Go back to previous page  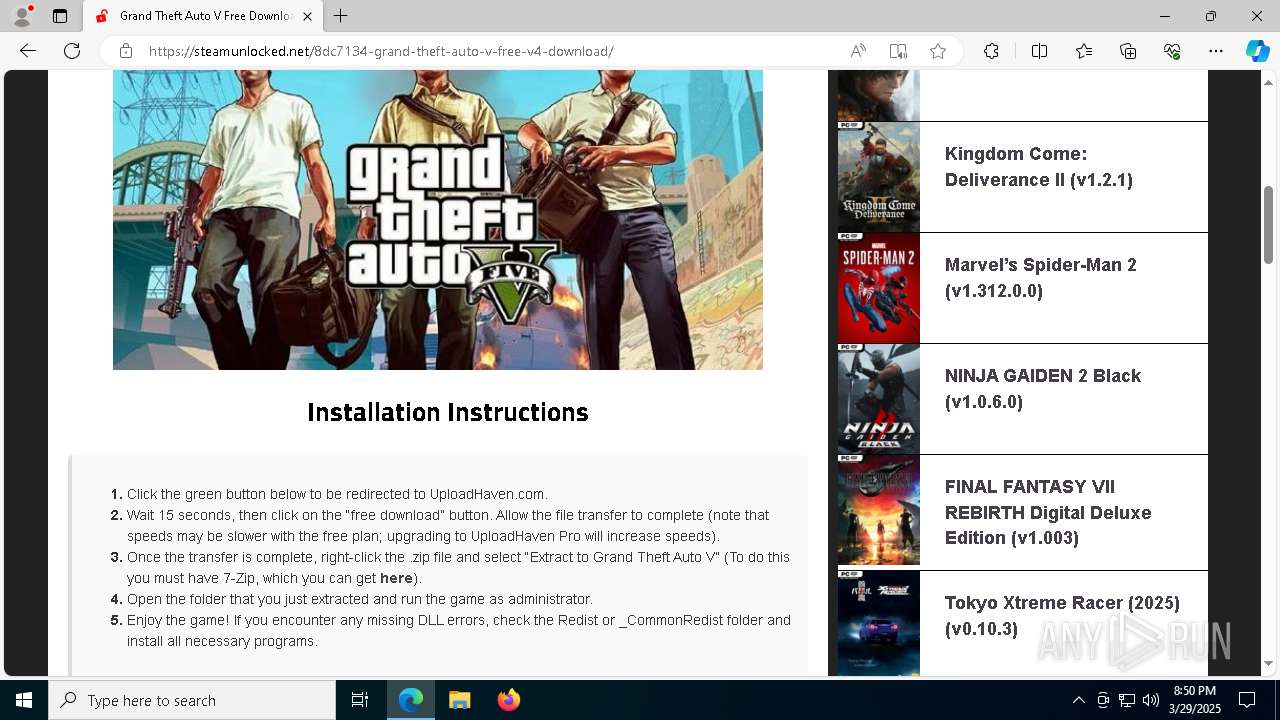pyautogui.click(x=28, y=51)
